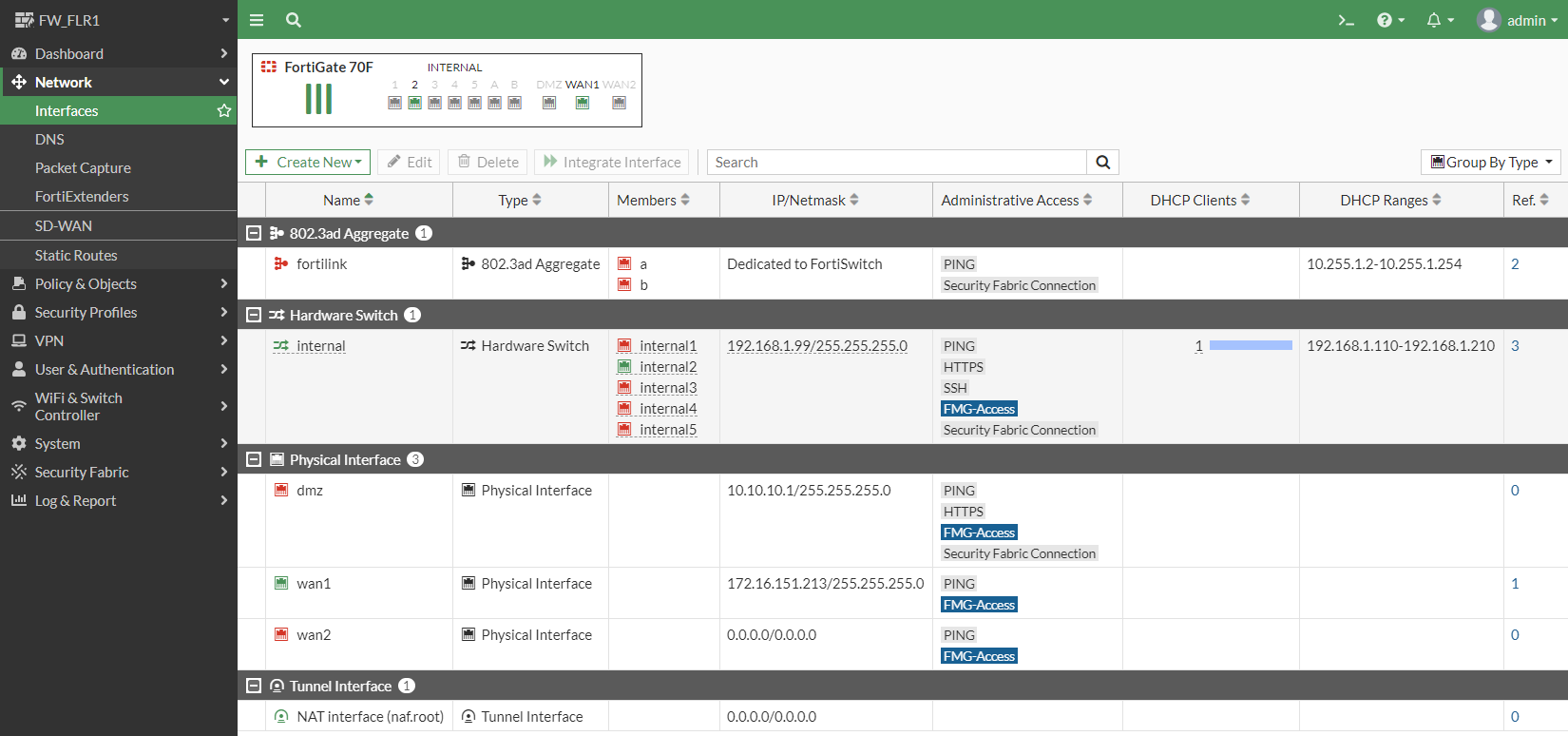Image resolution: width=1568 pixels, height=736 pixels.
Task: Click the Edit button
Action: tap(410, 162)
